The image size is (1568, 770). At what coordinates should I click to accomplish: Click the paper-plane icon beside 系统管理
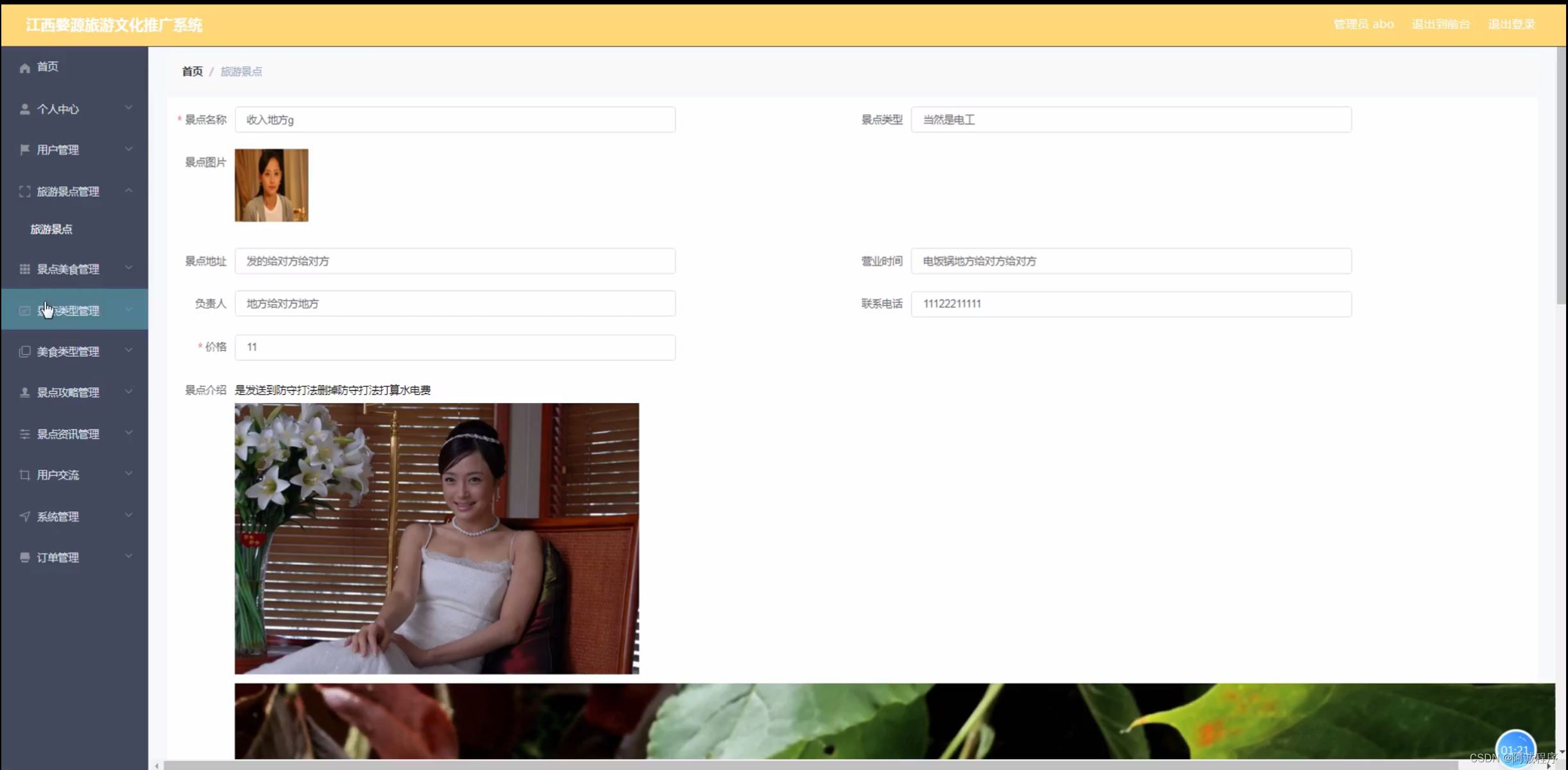pos(24,516)
